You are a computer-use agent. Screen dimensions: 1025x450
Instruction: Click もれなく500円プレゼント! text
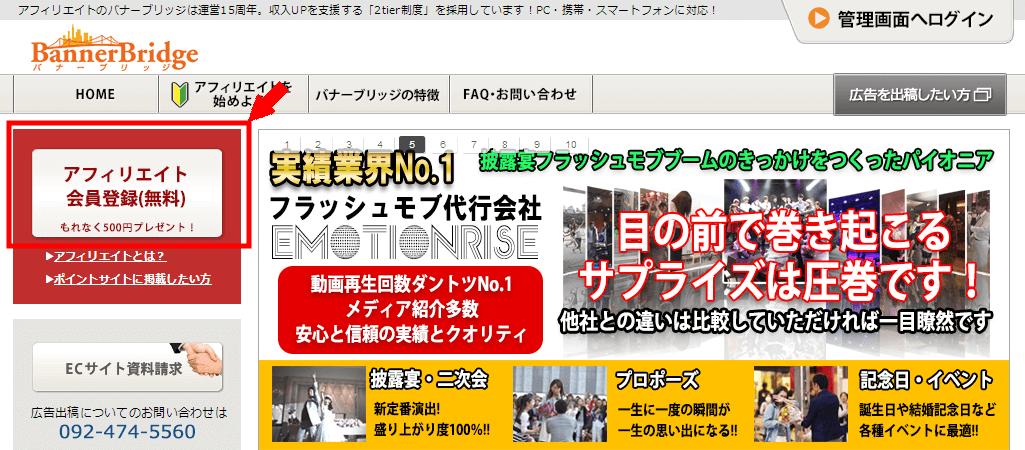tap(127, 227)
